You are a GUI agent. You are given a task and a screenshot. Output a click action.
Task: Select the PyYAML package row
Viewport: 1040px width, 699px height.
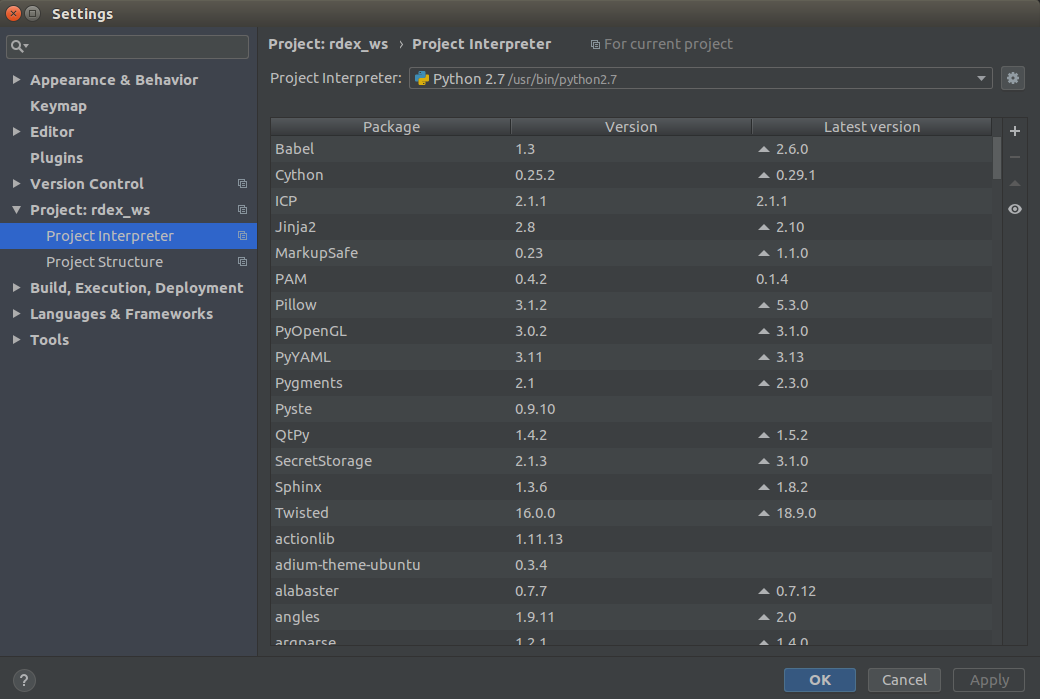[631, 357]
